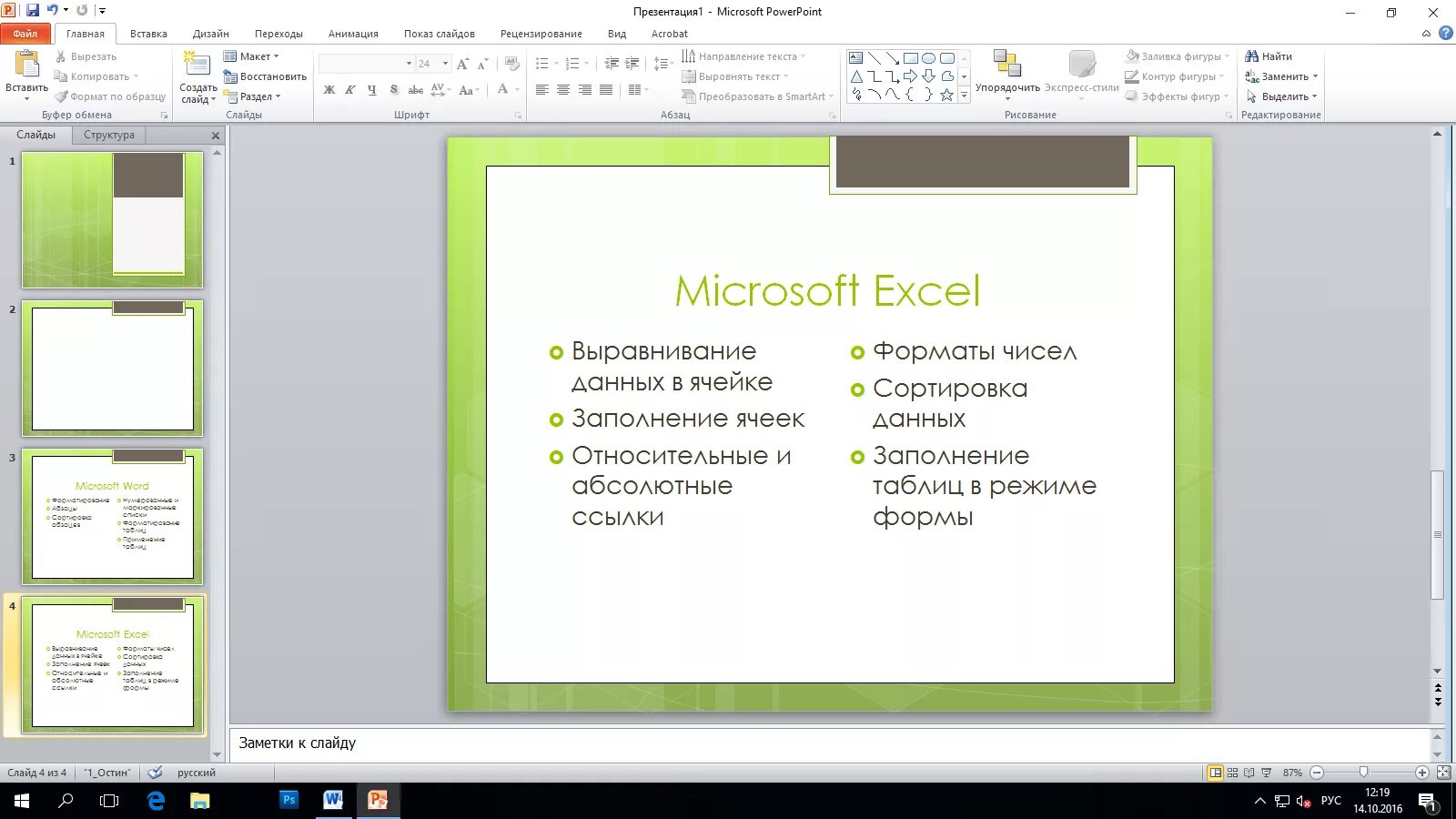
Task: Zoom in with the plus button
Action: pyautogui.click(x=1421, y=773)
